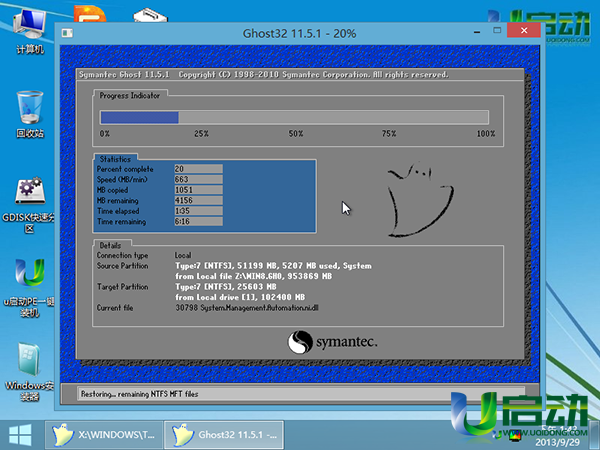Click the 25% progress scale label
600x450 pixels.
tap(201, 134)
